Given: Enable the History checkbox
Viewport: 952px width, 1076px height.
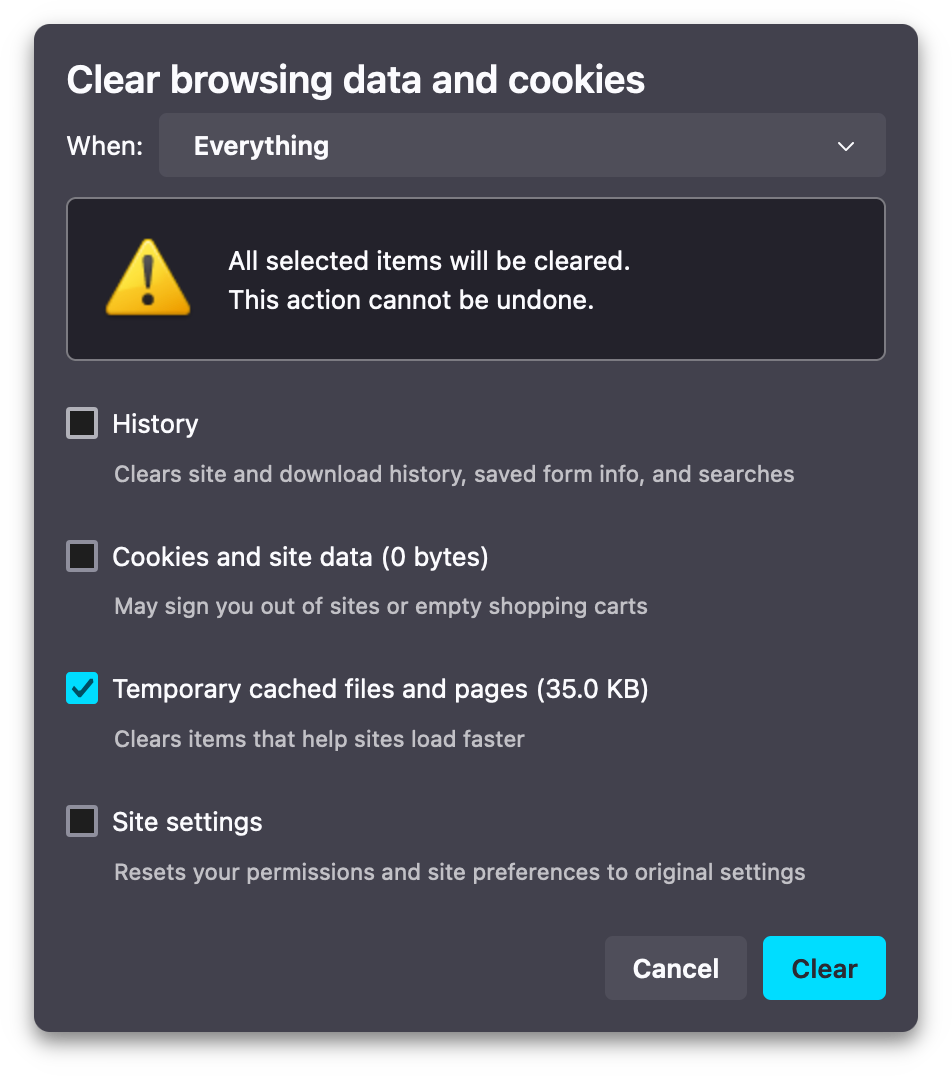Looking at the screenshot, I should [82, 424].
